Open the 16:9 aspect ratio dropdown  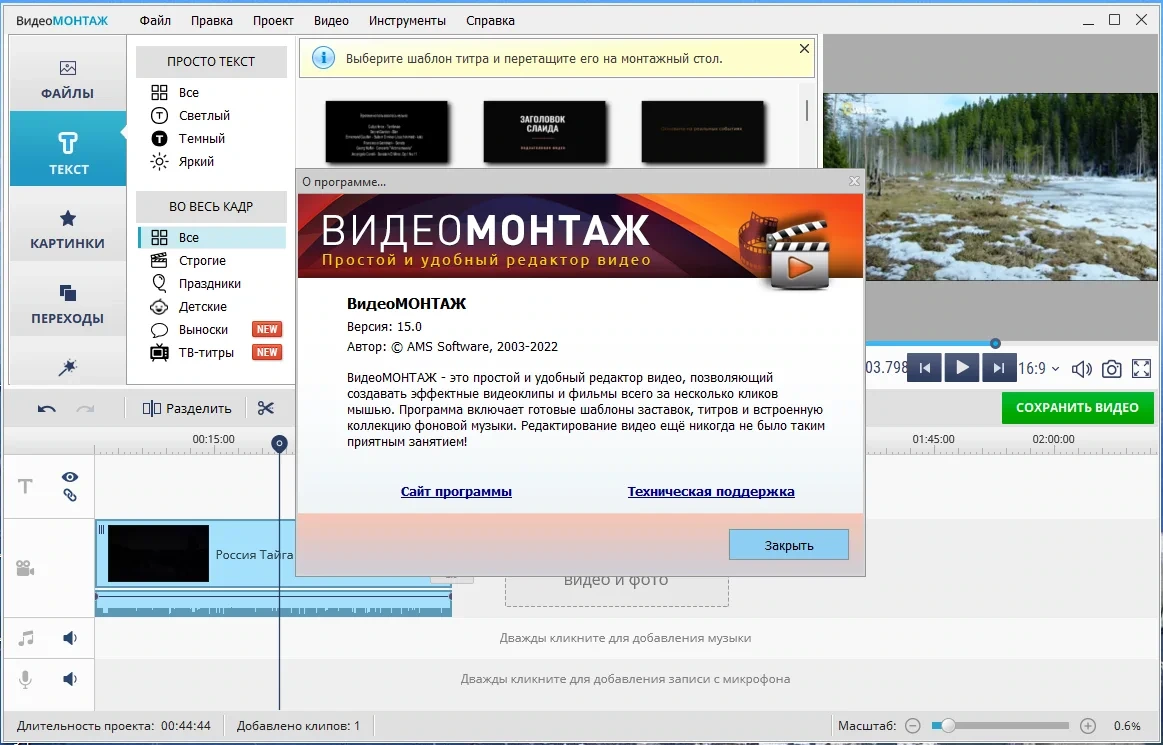pyautogui.click(x=1038, y=368)
